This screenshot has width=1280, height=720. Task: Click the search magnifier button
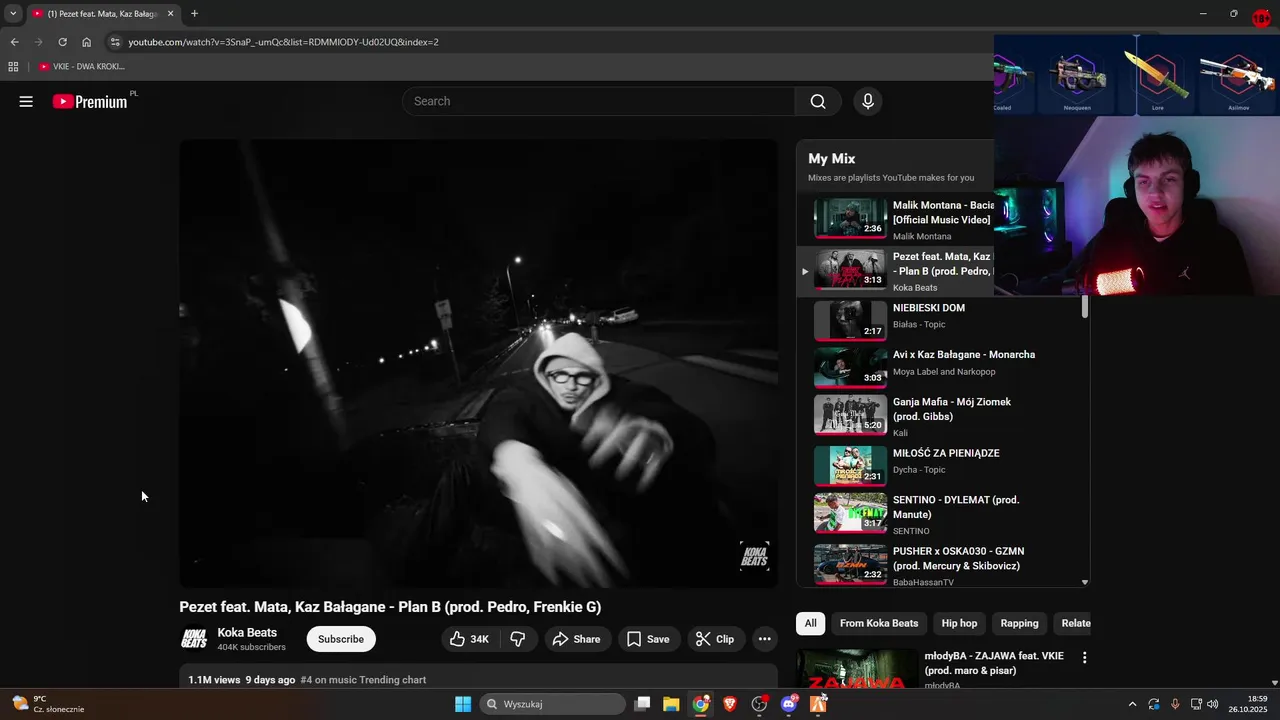tap(818, 101)
